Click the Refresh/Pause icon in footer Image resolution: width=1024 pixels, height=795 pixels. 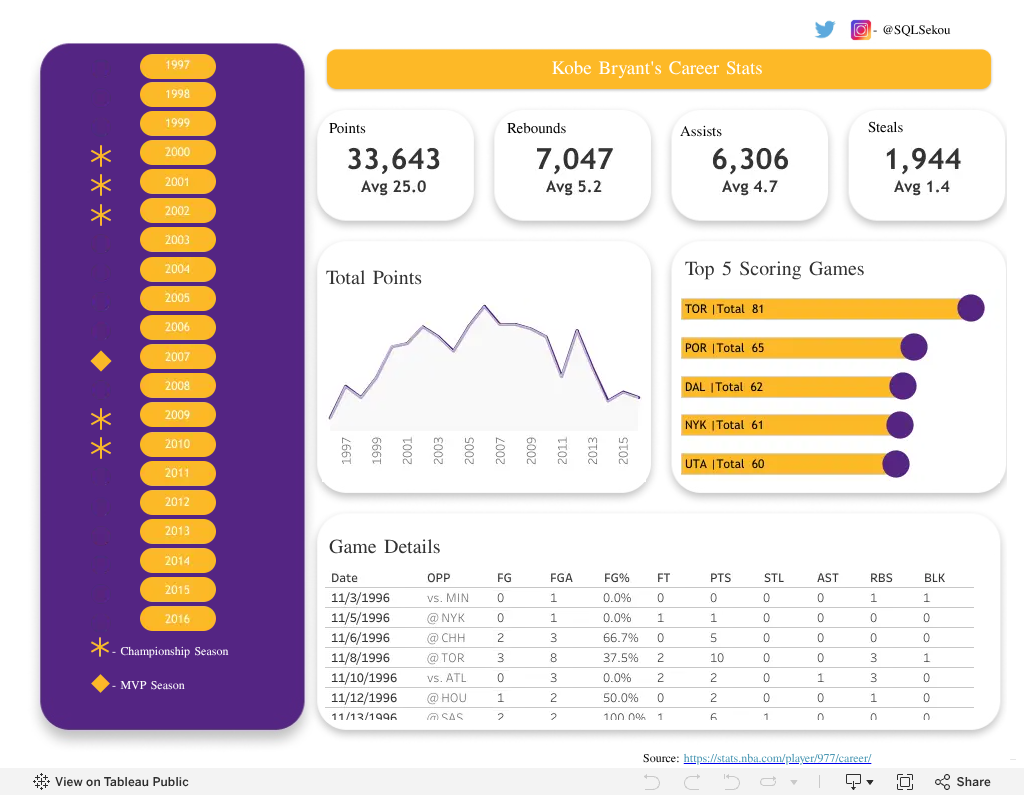[769, 781]
